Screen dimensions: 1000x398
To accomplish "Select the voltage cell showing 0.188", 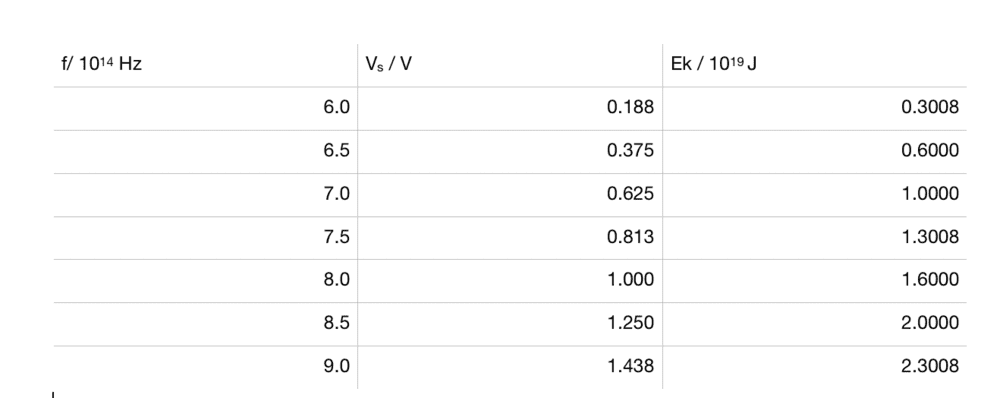I will 510,108.
